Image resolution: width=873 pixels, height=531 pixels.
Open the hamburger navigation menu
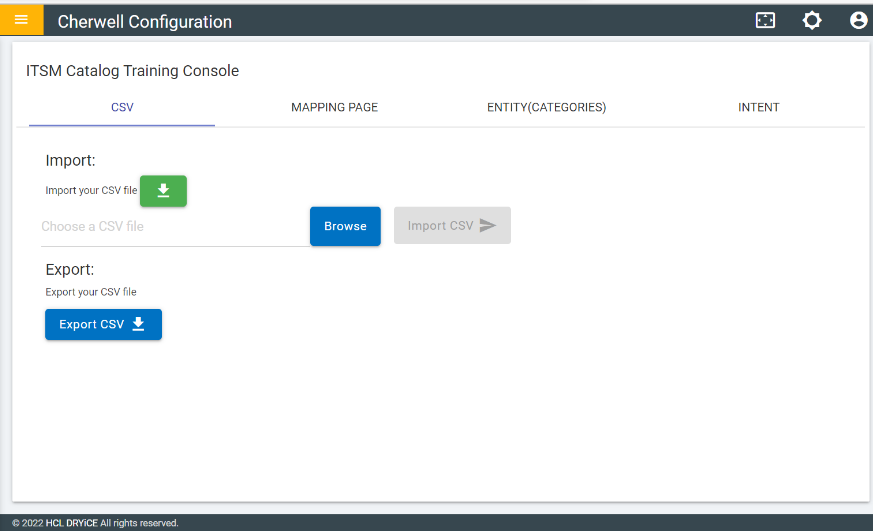[21, 20]
